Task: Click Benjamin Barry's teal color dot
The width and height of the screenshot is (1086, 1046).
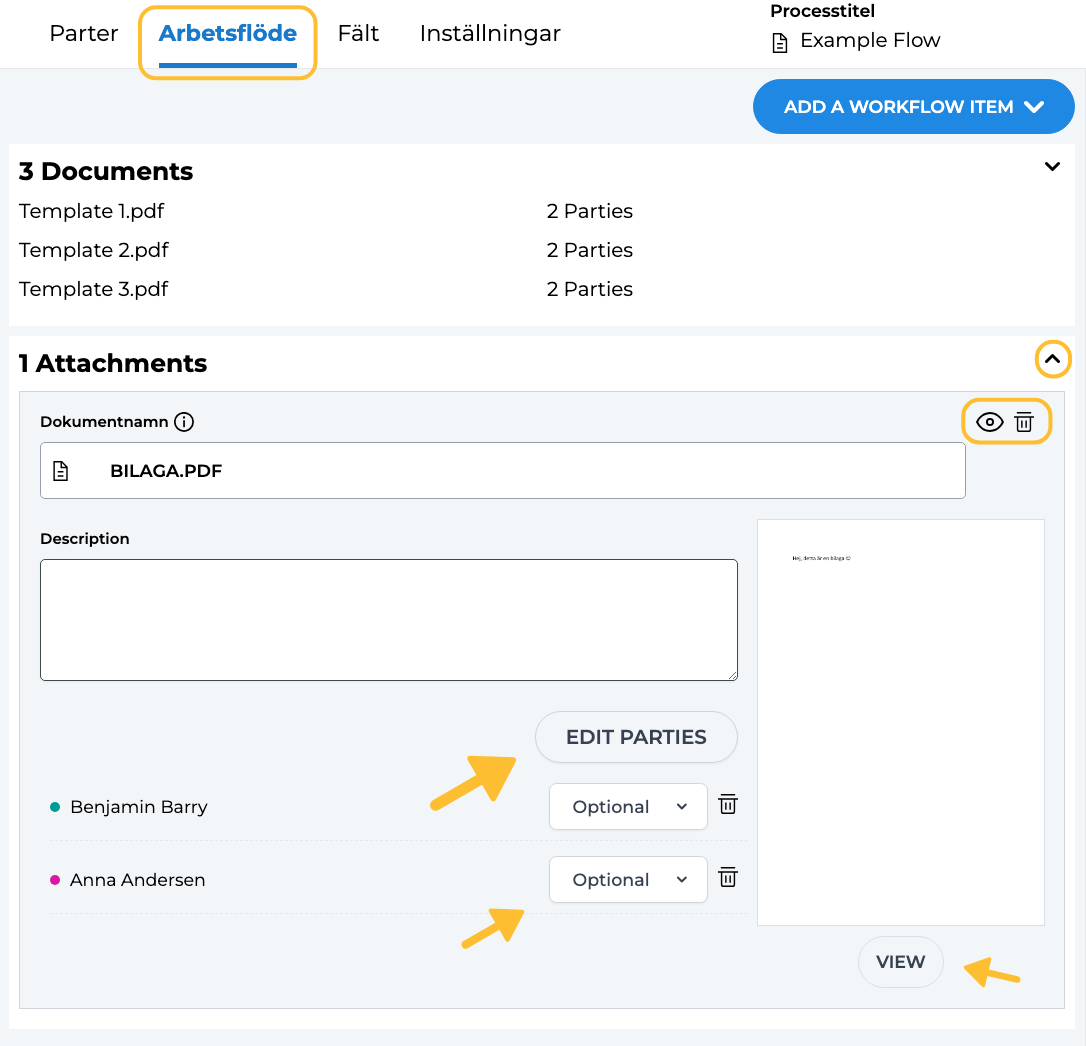Action: 55,807
